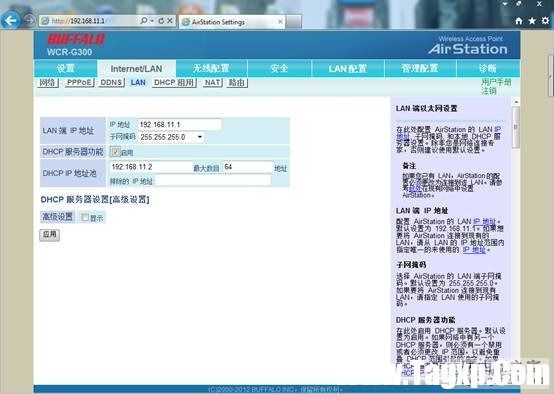Edit DHCP pool start address 192.168.11.2
Image resolution: width=554 pixels, height=394 pixels.
151,167
